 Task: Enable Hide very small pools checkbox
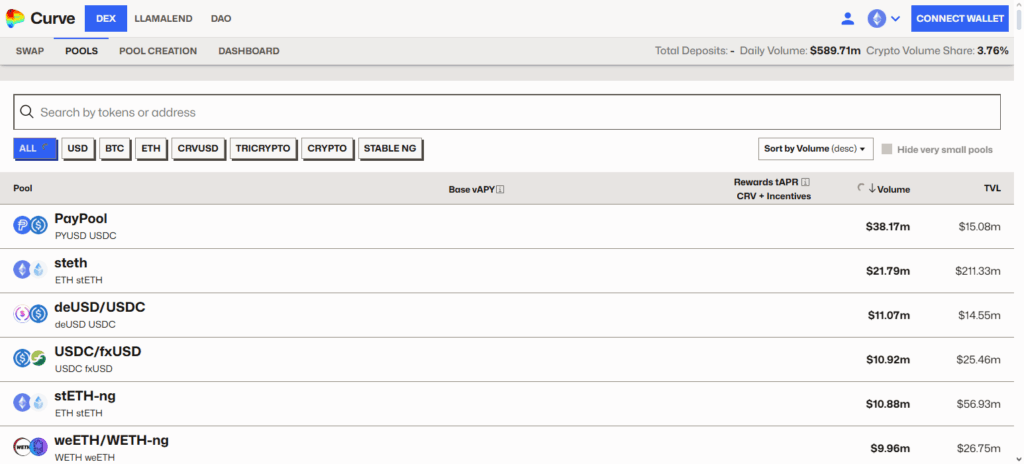tap(886, 149)
